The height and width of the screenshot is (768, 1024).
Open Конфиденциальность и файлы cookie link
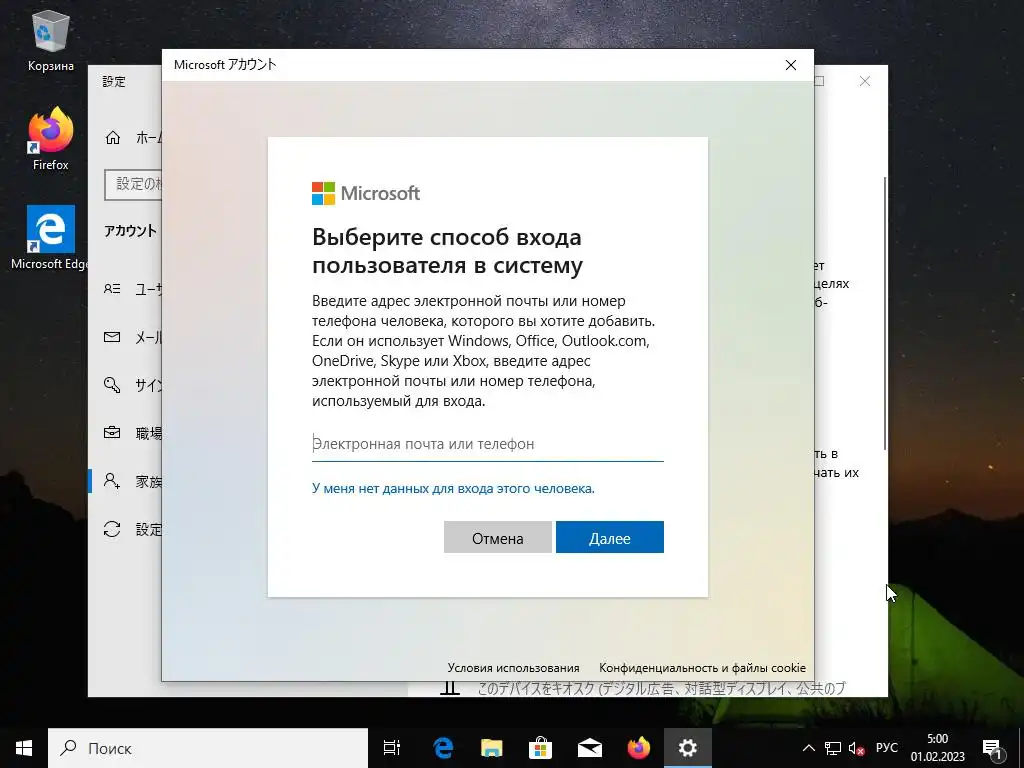[x=702, y=667]
